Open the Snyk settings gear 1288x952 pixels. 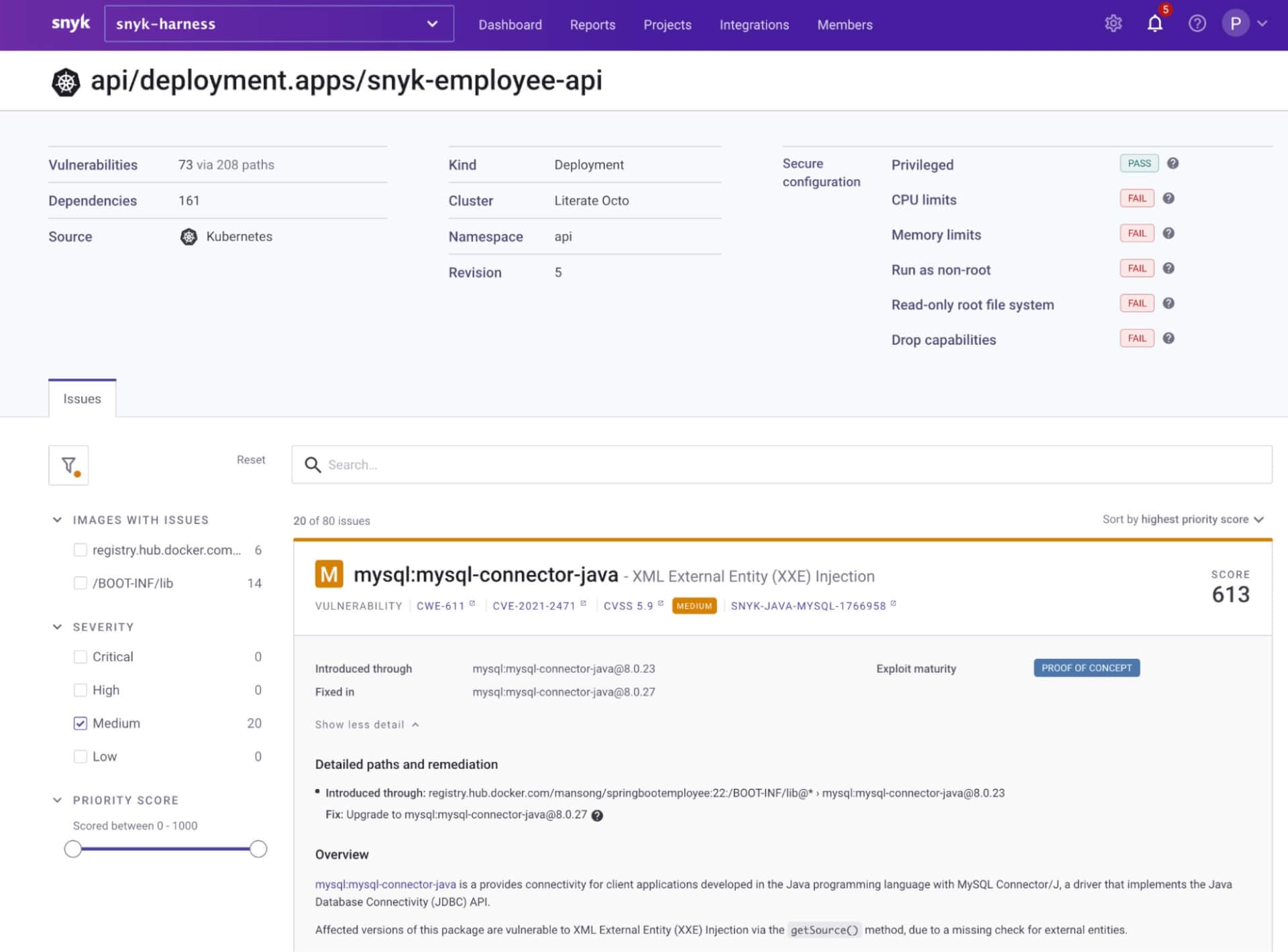tap(1114, 23)
